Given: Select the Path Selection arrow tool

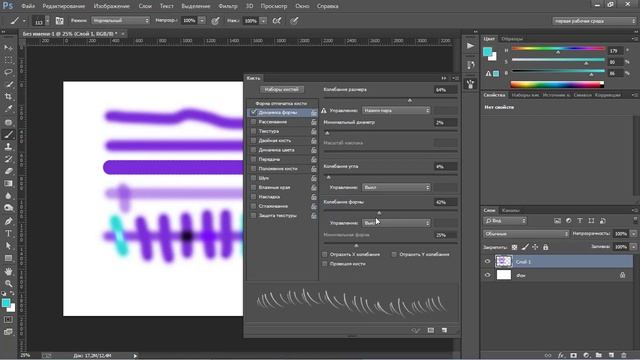Looking at the screenshot, I should point(8,246).
